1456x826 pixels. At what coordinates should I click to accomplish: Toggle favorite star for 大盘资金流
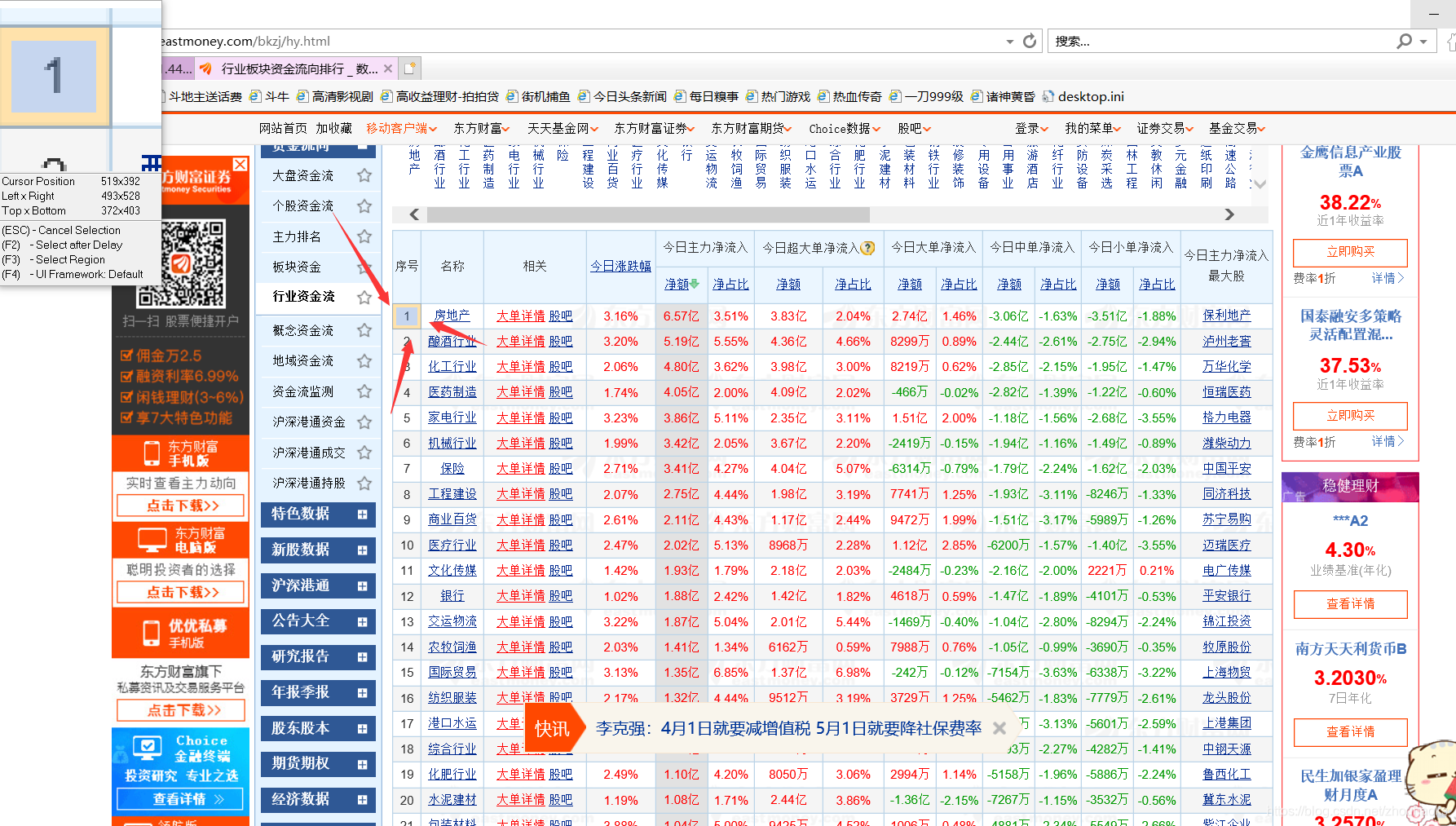click(x=364, y=175)
